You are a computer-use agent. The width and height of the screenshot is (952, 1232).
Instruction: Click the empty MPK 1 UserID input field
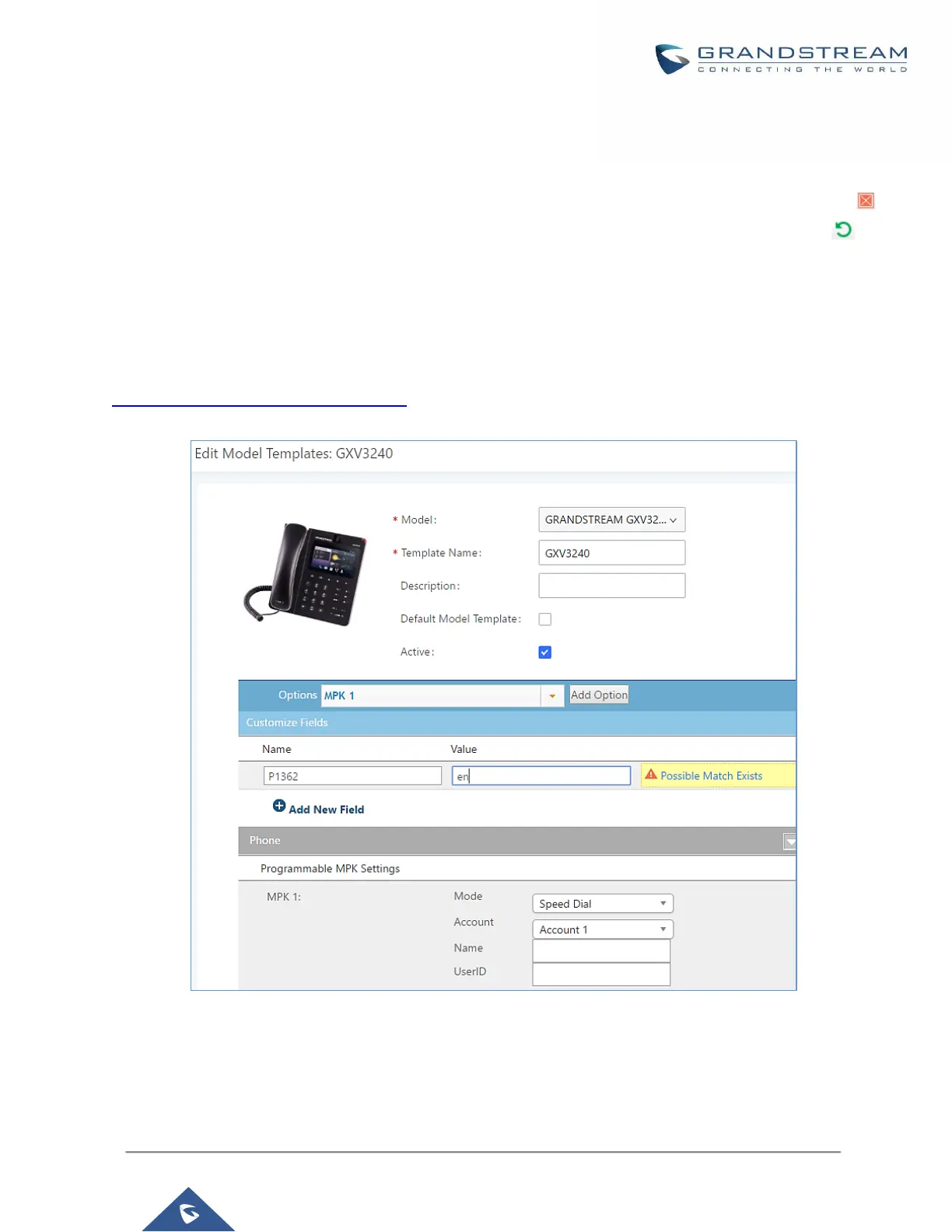[601, 974]
